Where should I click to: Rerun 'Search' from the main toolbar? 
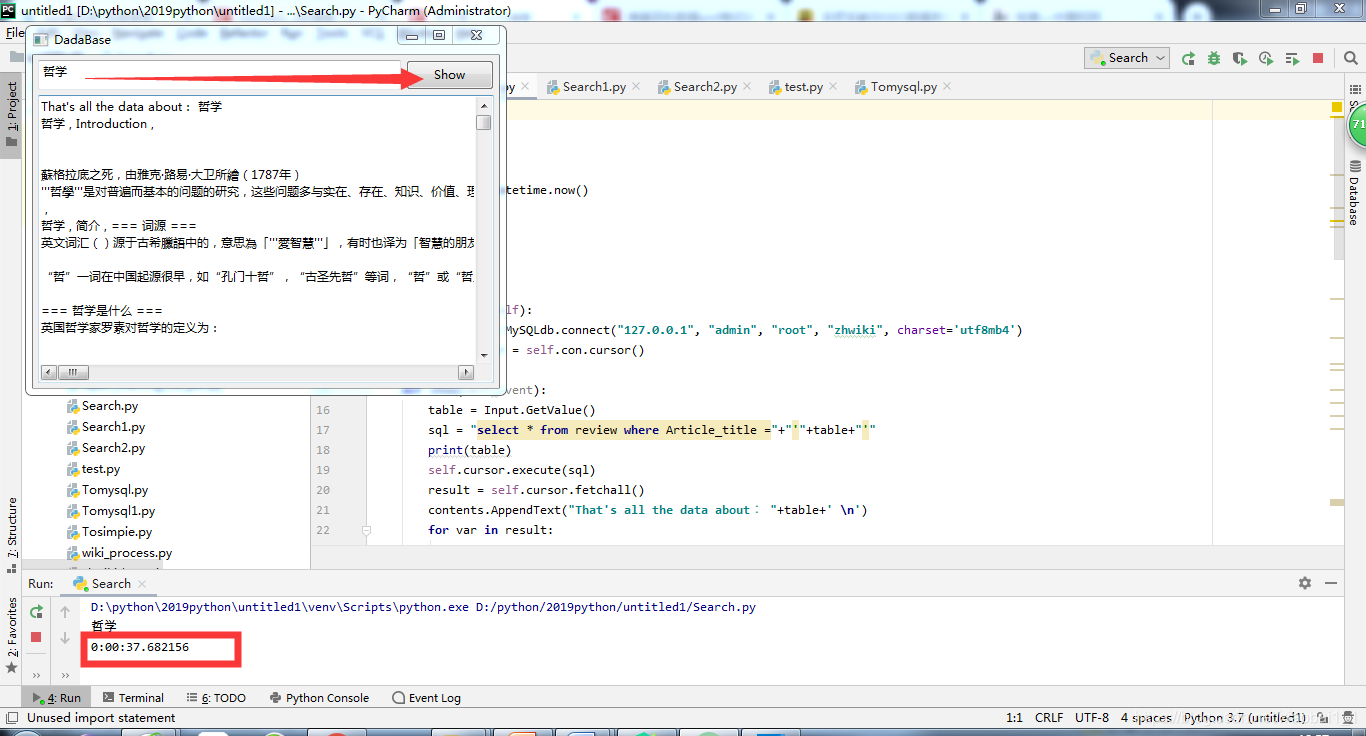pyautogui.click(x=1188, y=59)
